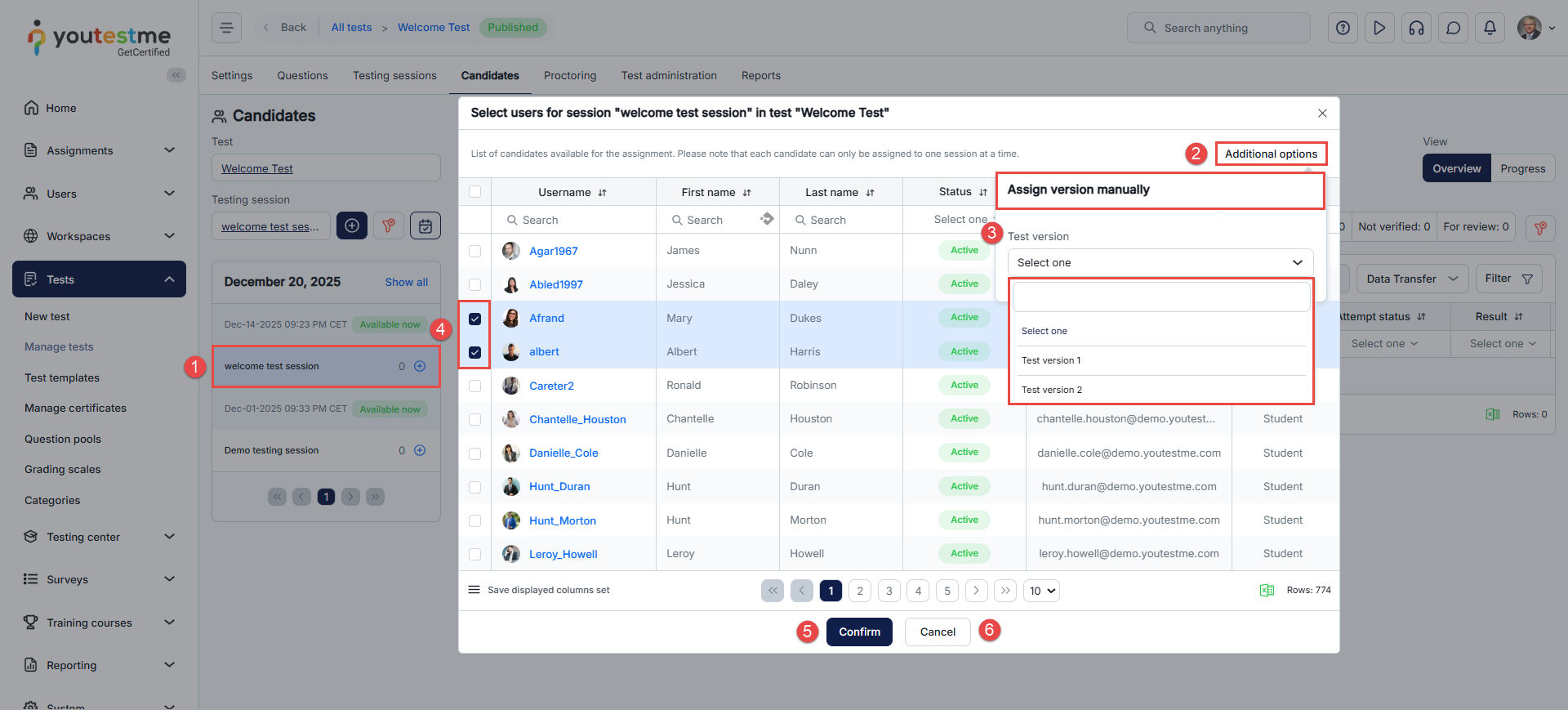The image size is (1568, 710).
Task: Check the Agar1967 candidate checkbox
Action: 474,251
